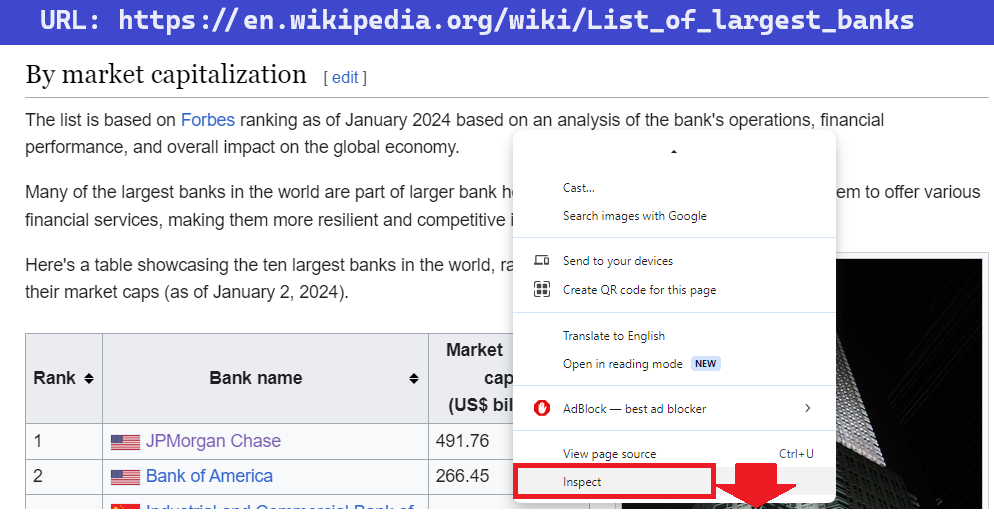The image size is (994, 512).
Task: Expand AdBlock submenu chevron arrow
Action: point(808,408)
